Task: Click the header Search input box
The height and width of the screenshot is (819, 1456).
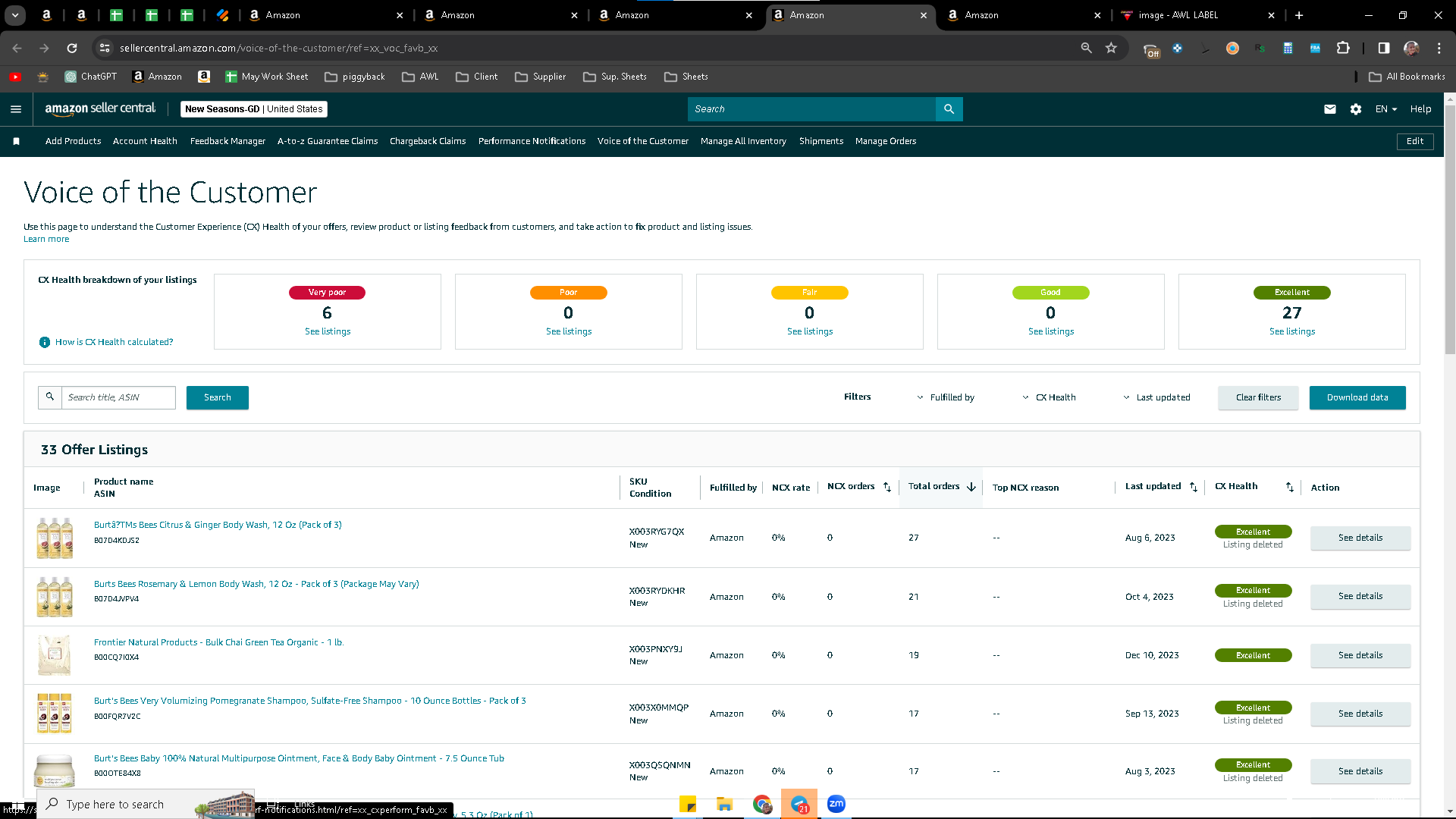Action: (811, 109)
